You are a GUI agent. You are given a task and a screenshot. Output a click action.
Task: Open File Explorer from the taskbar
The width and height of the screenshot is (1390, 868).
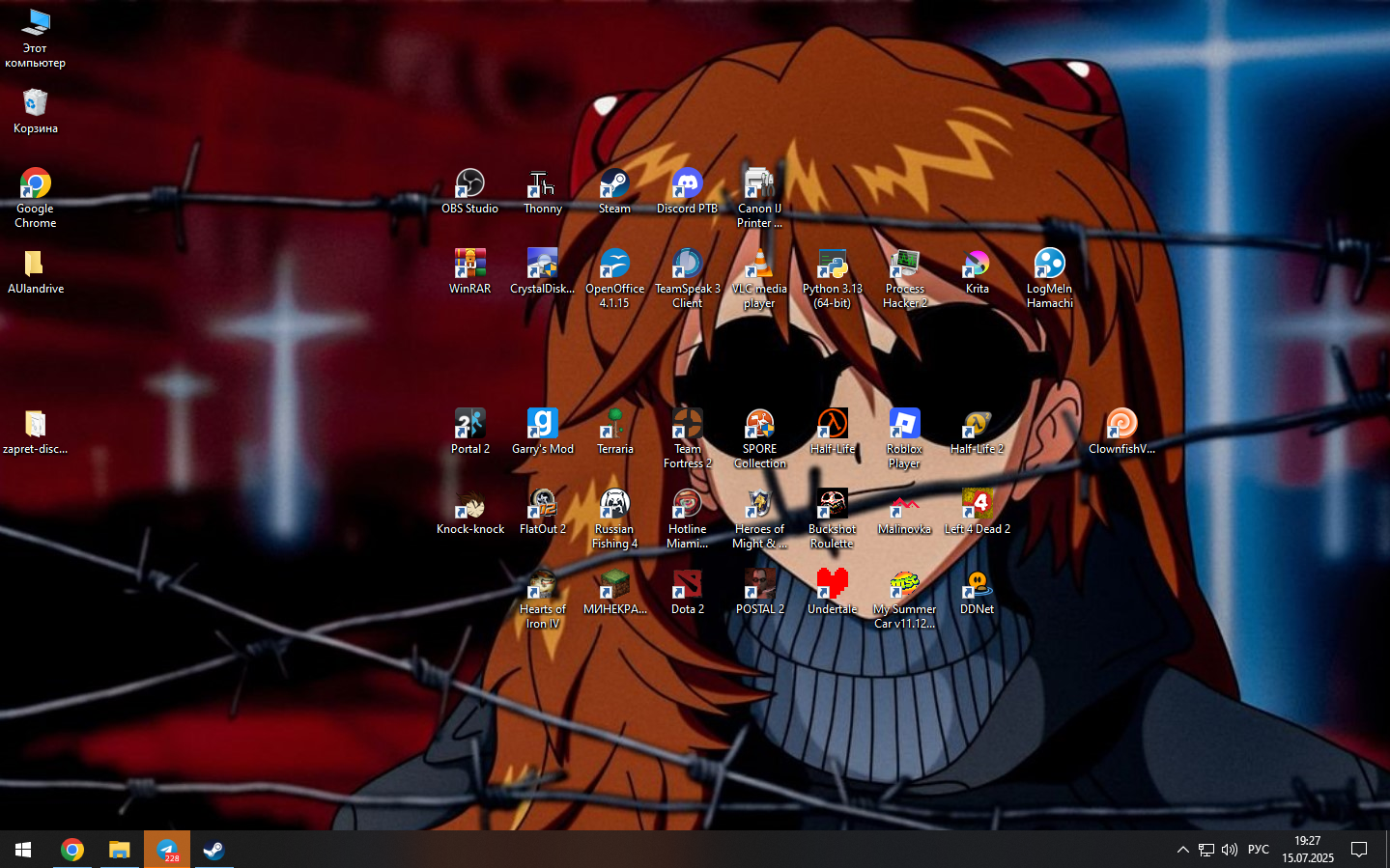coord(119,850)
